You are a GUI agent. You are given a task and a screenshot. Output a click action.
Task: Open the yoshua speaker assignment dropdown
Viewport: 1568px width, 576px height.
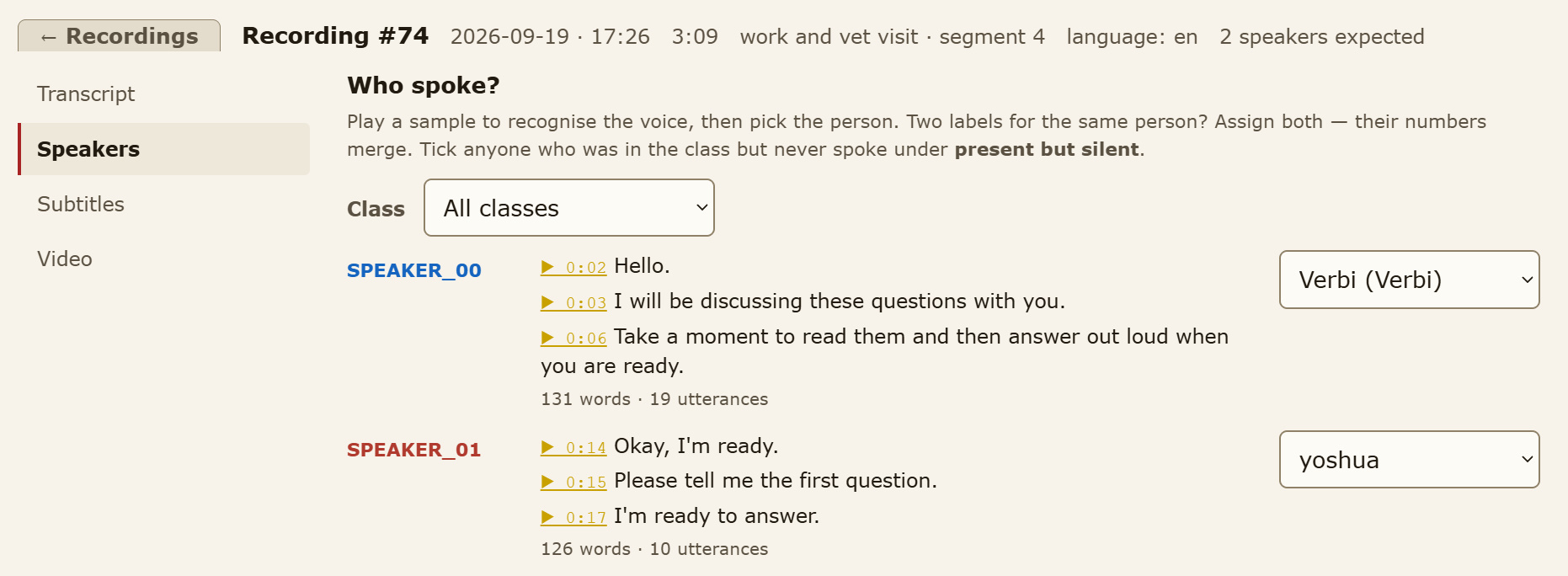coord(1410,460)
